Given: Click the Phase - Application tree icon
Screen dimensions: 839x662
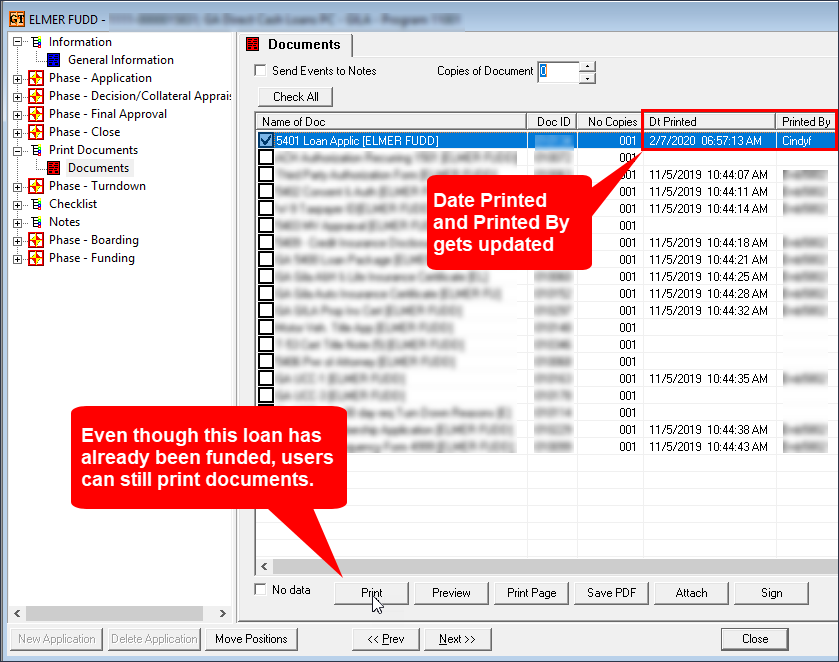Looking at the screenshot, I should coord(36,78).
